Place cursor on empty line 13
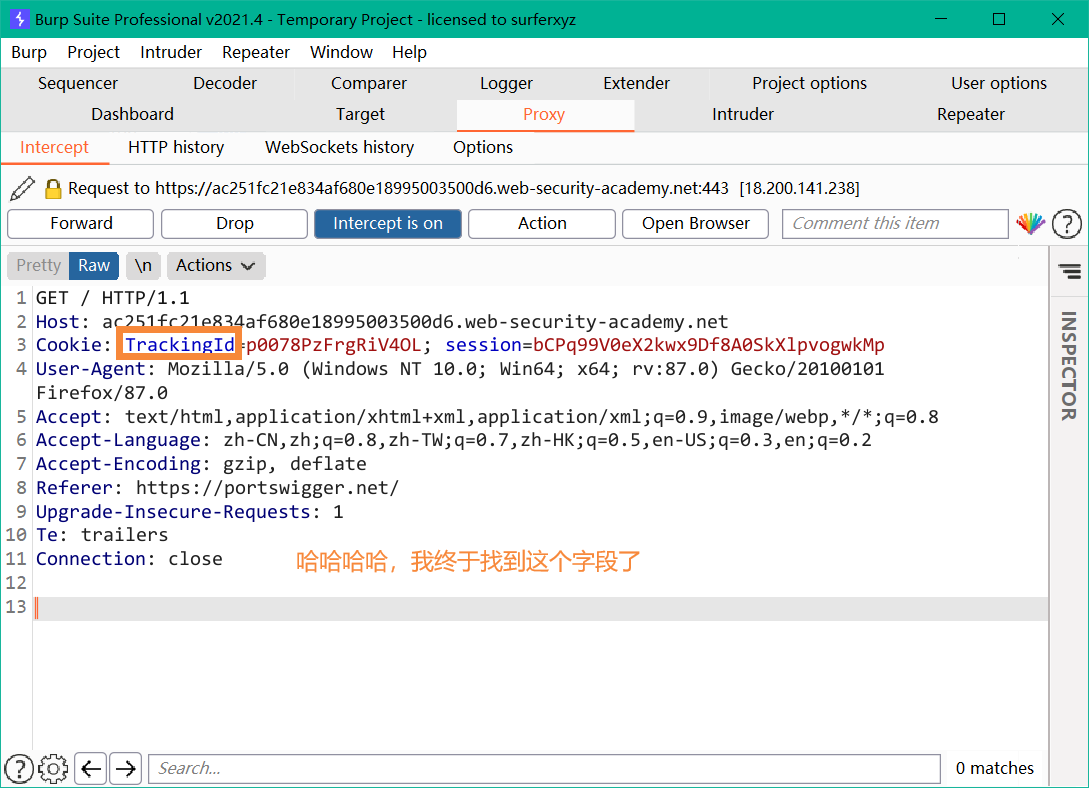 pos(540,607)
